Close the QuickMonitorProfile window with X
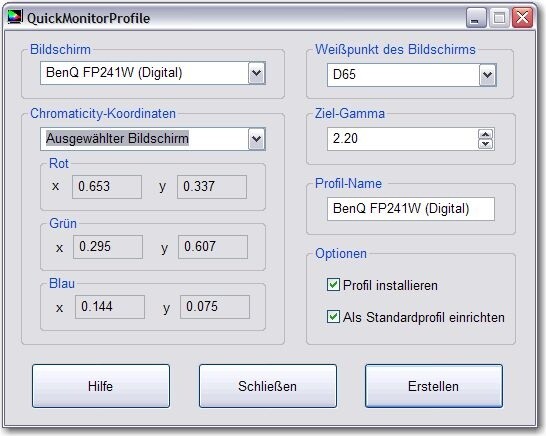This screenshot has width=546, height=436. point(522,17)
